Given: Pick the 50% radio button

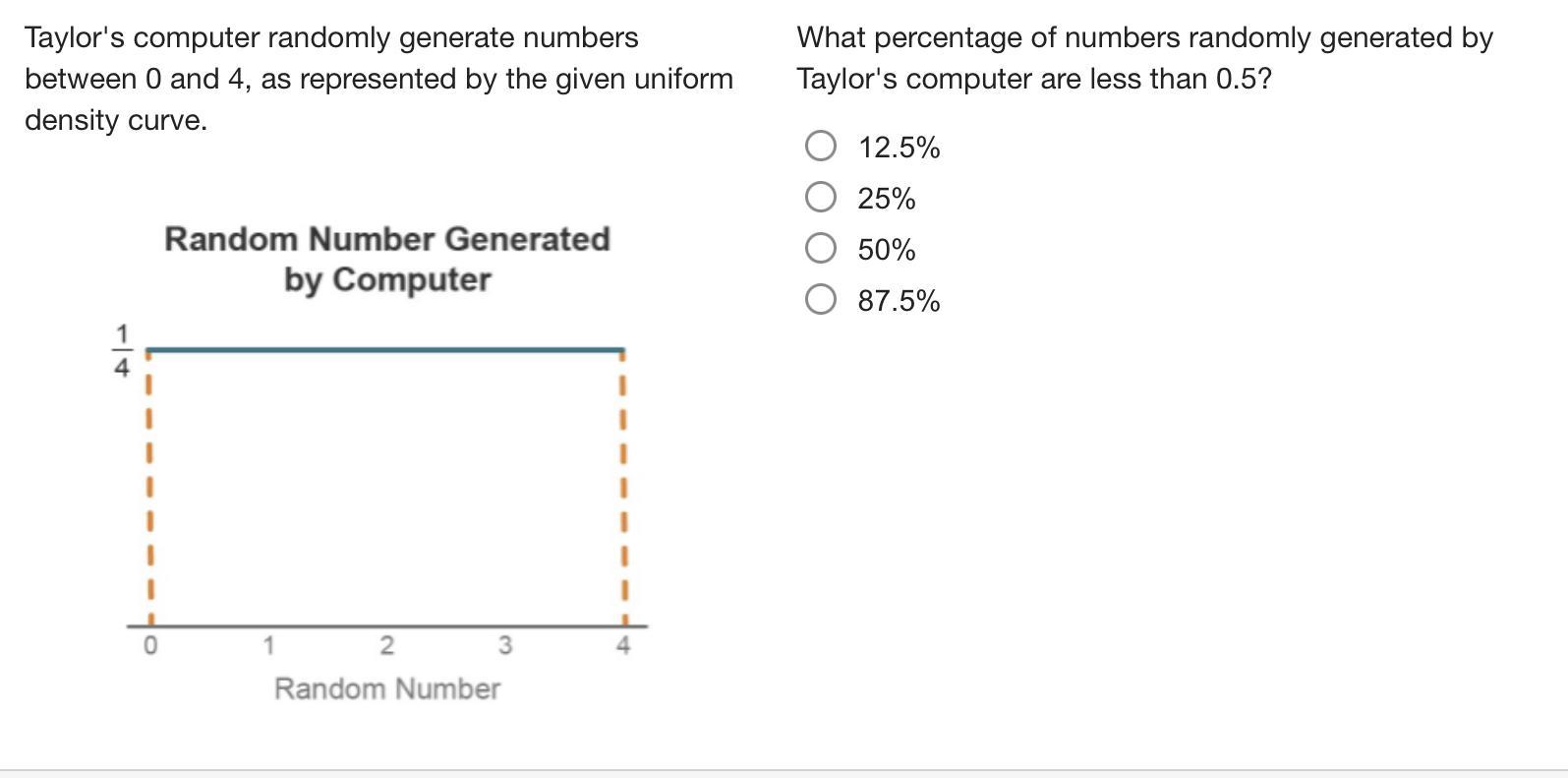Looking at the screenshot, I should click(821, 249).
